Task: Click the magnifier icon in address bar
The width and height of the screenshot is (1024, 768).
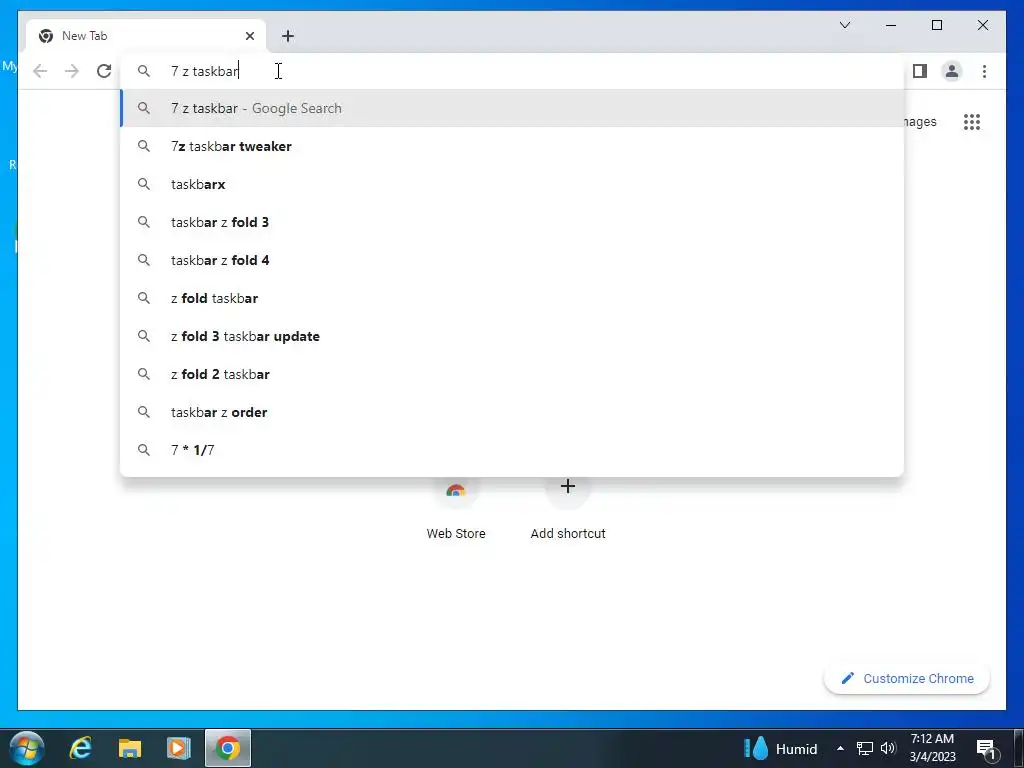Action: pyautogui.click(x=144, y=71)
